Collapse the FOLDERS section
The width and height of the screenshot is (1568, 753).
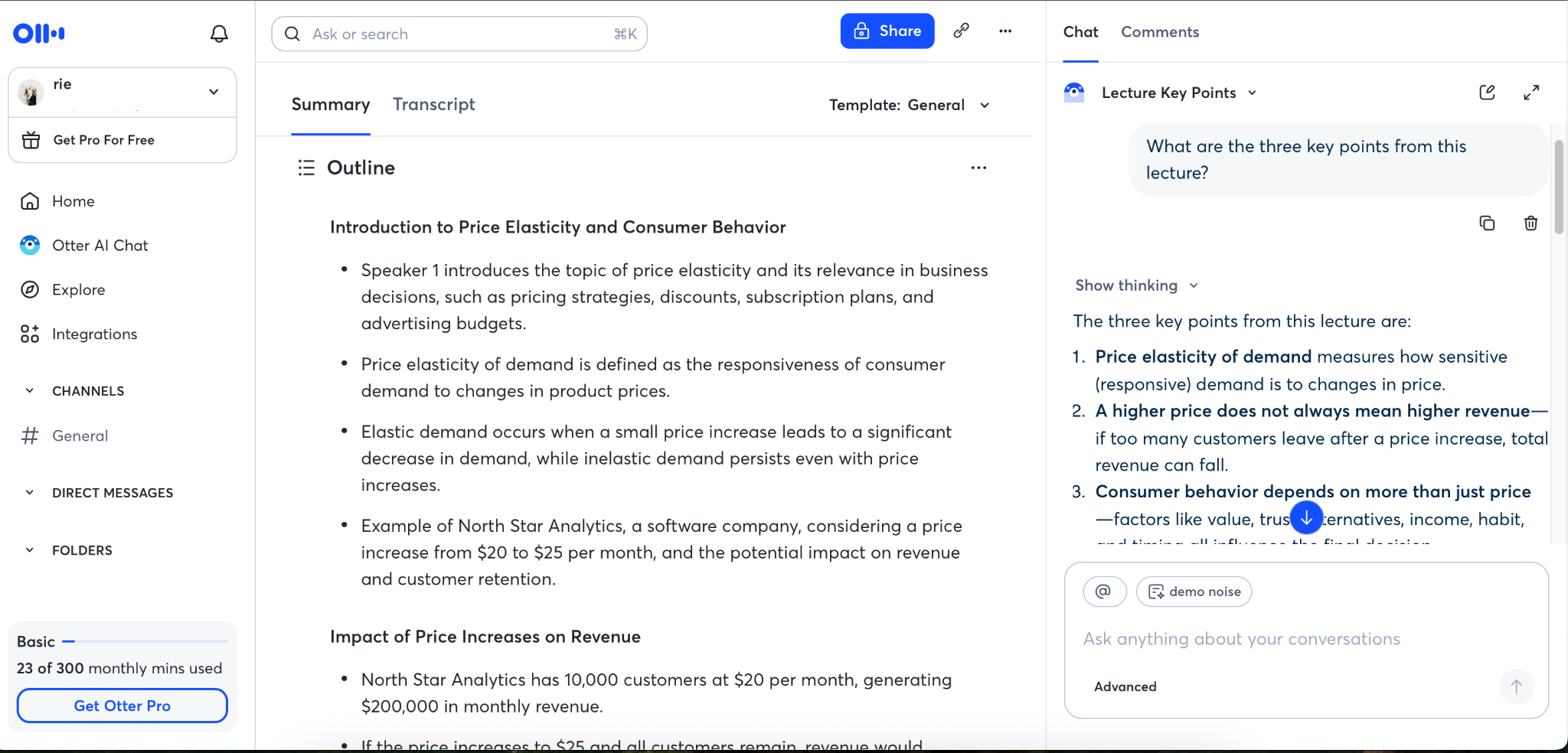click(30, 550)
